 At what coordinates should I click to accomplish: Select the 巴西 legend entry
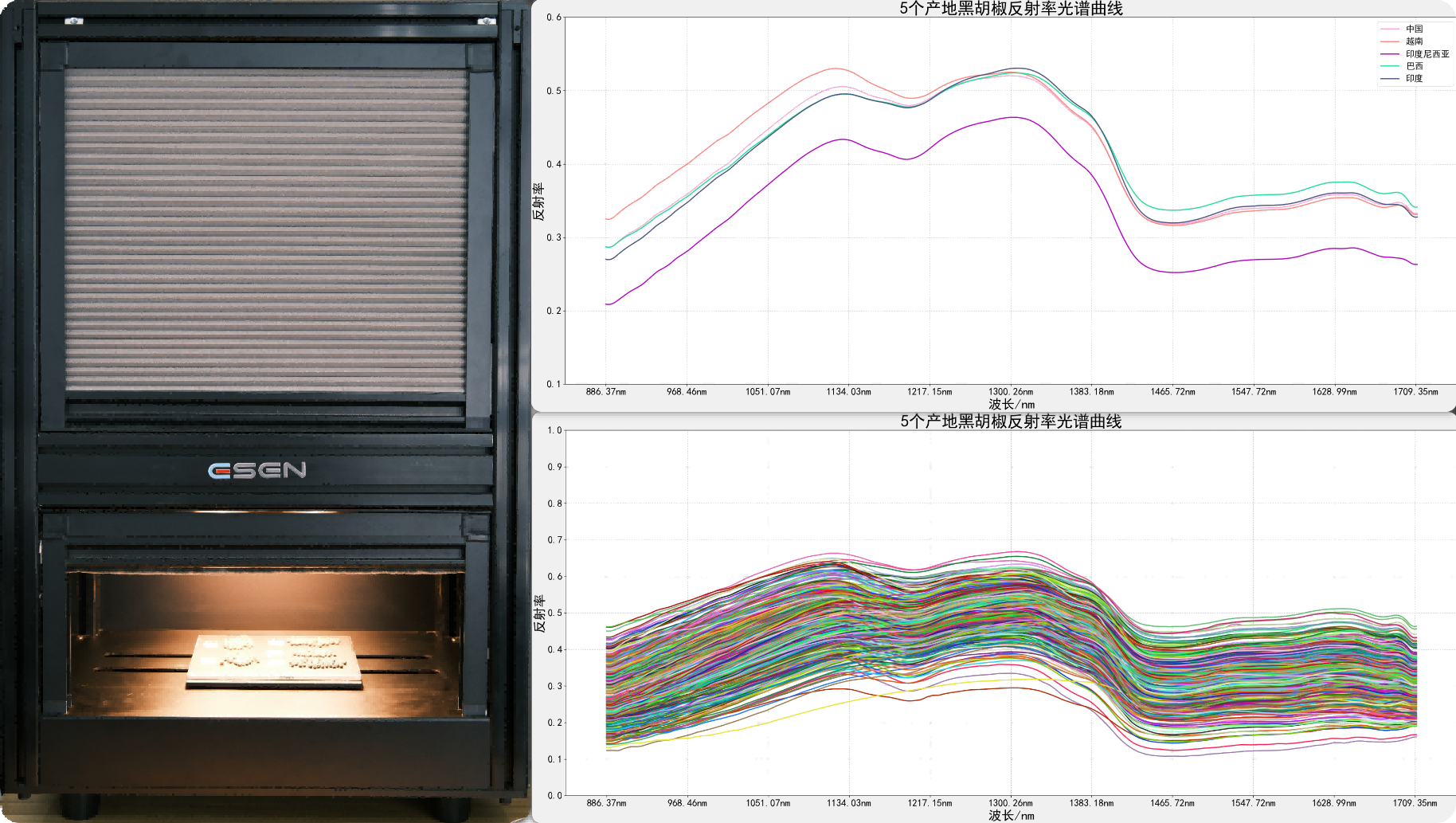(1414, 66)
